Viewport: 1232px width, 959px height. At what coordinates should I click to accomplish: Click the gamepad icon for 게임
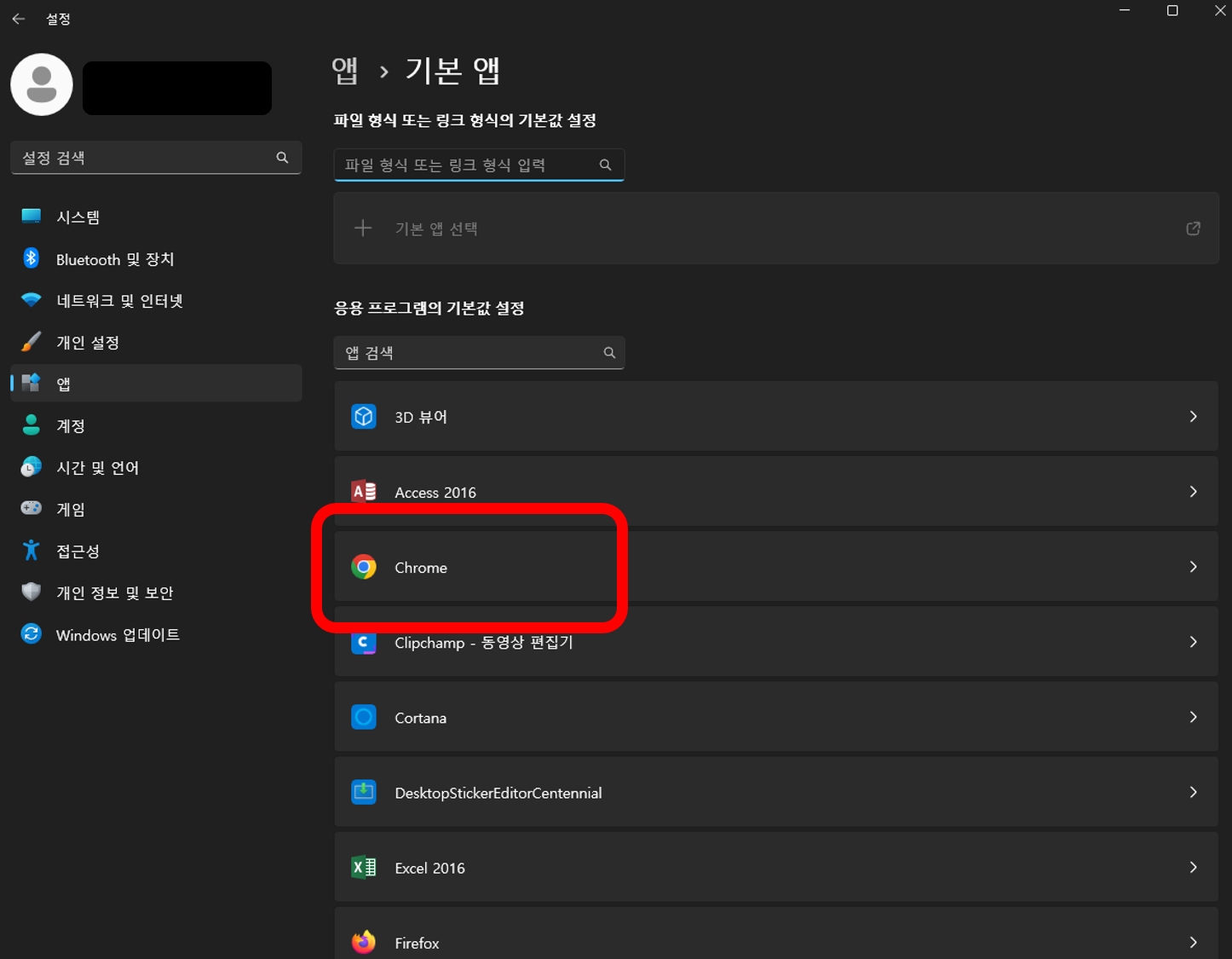tap(32, 508)
